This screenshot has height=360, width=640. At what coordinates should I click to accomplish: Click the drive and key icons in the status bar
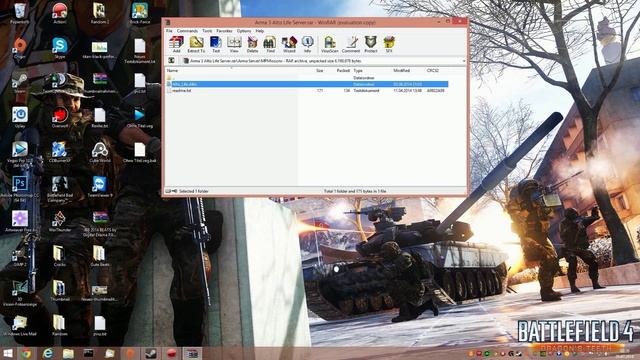[x=171, y=191]
